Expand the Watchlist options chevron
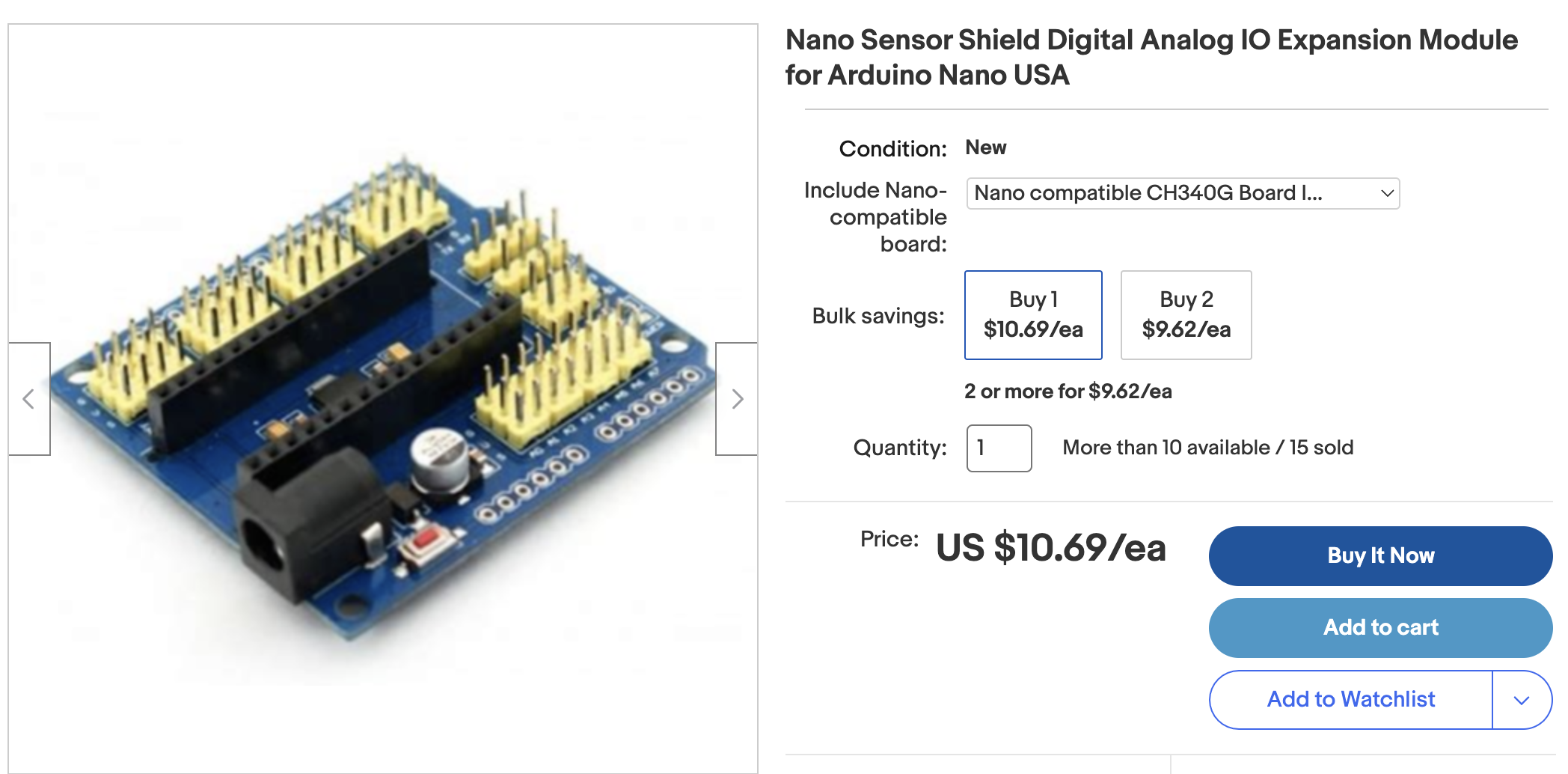 pyautogui.click(x=1521, y=700)
